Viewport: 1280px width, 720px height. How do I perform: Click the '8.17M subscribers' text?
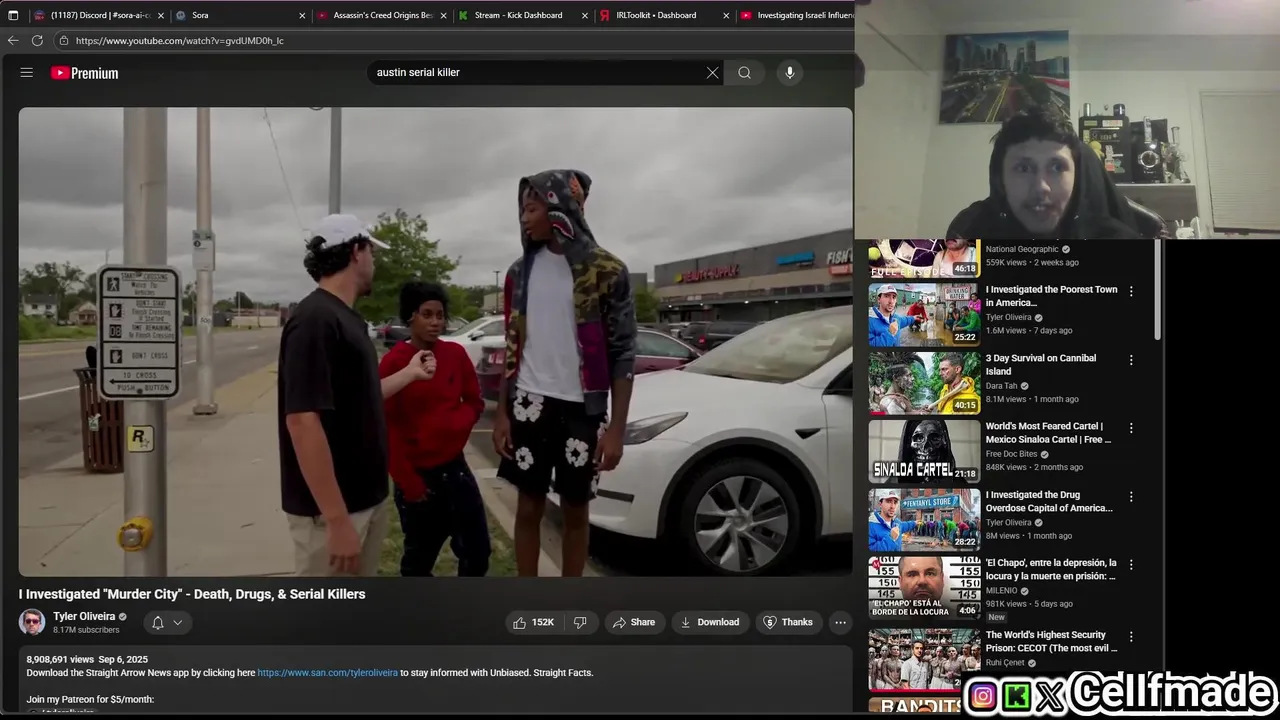(86, 630)
